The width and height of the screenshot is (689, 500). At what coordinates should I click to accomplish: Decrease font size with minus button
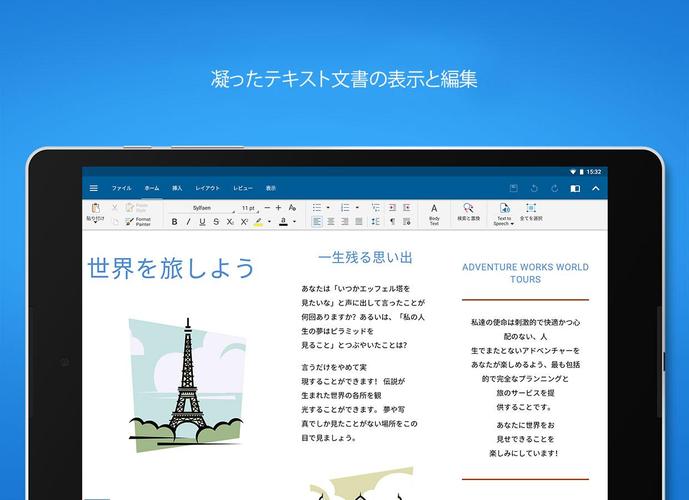[x=267, y=207]
